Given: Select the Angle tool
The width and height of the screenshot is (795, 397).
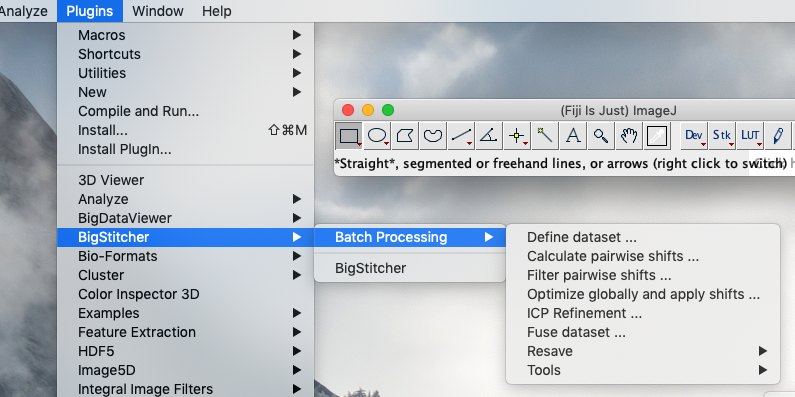Looking at the screenshot, I should pyautogui.click(x=489, y=136).
